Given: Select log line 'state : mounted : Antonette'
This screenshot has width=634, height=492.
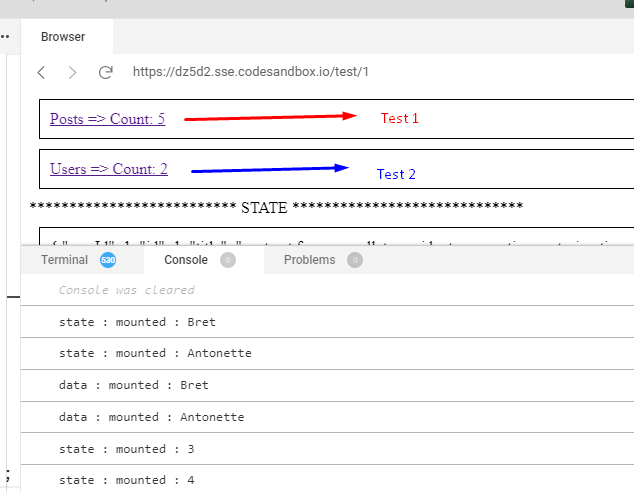Looking at the screenshot, I should pos(155,353).
